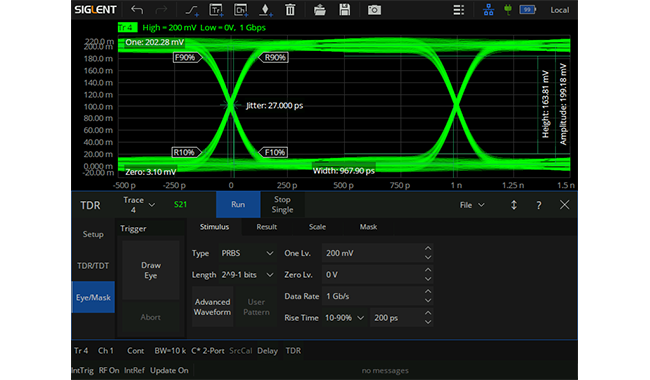Click the add trace curve icon

[192, 10]
